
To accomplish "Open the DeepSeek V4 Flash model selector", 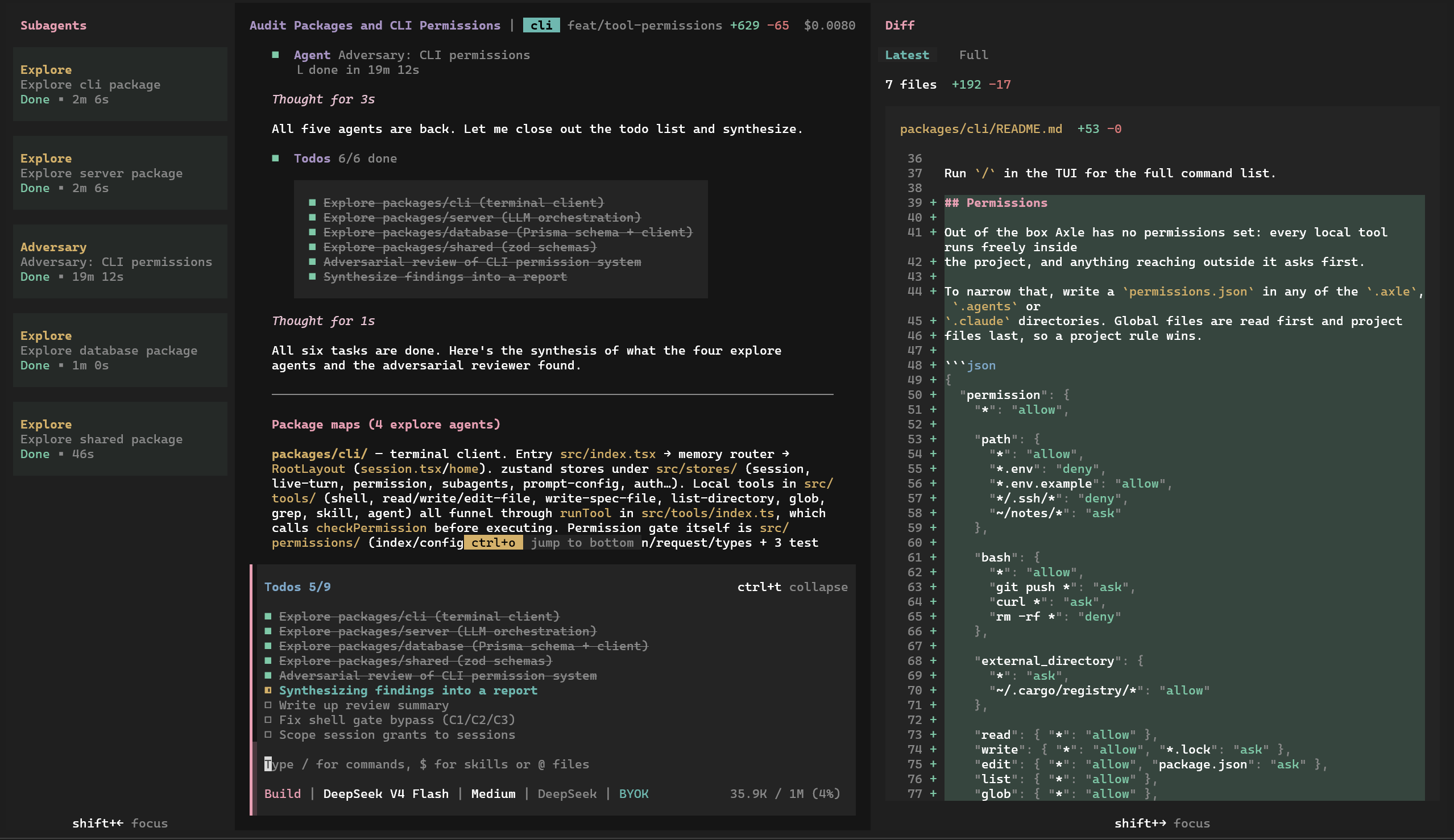I will 386,794.
